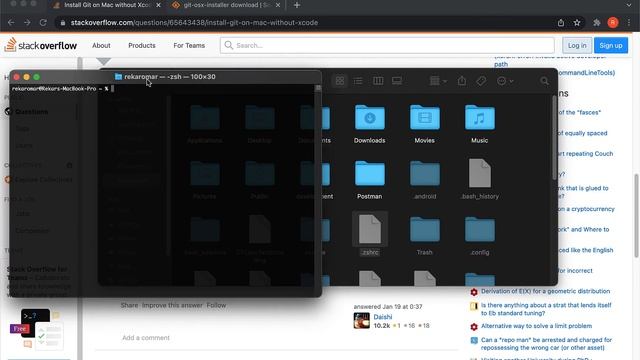Open the Finder group-by dropdown
This screenshot has height=360, width=640.
[438, 81]
